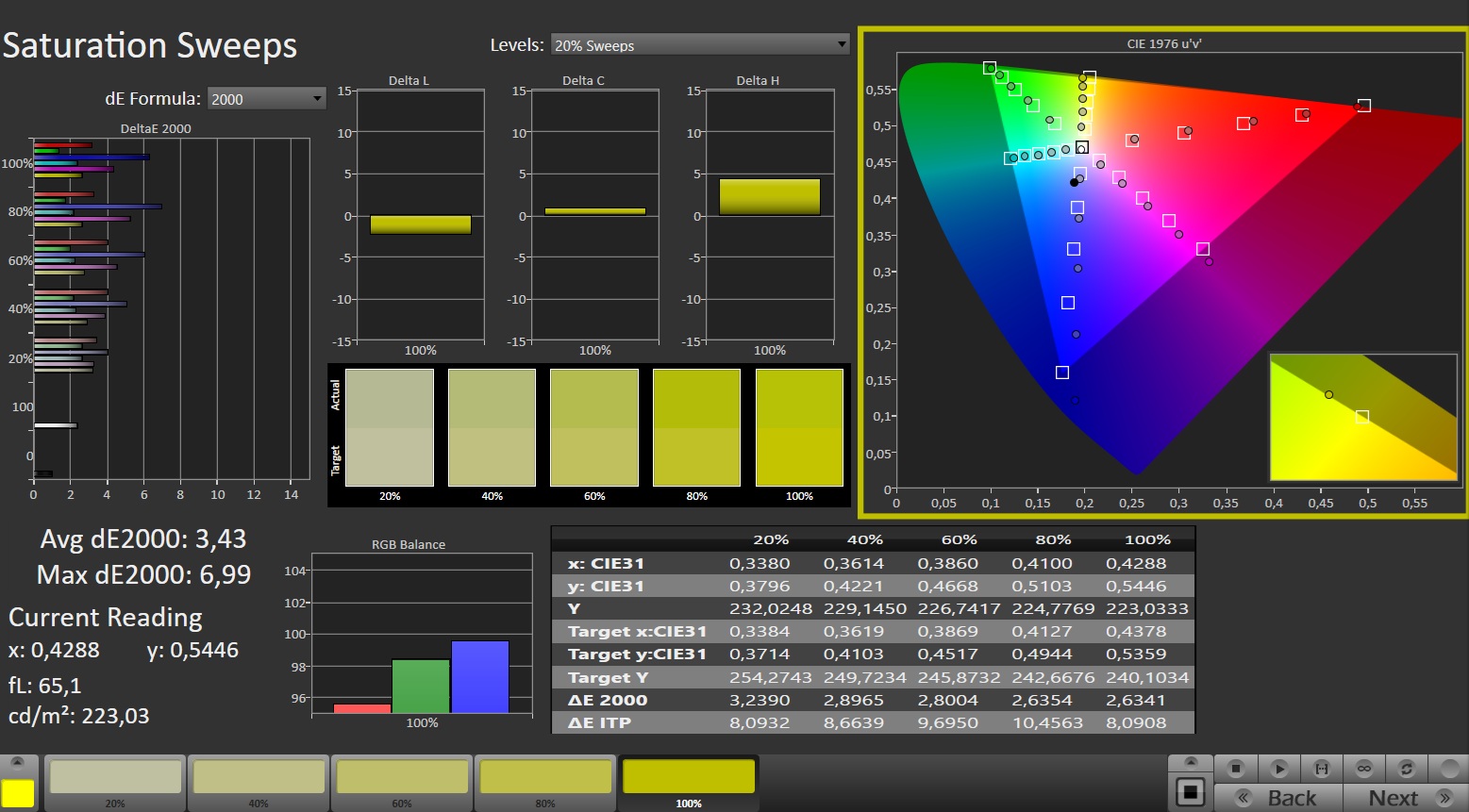Click the double-chevron icon on Next

1444,798
